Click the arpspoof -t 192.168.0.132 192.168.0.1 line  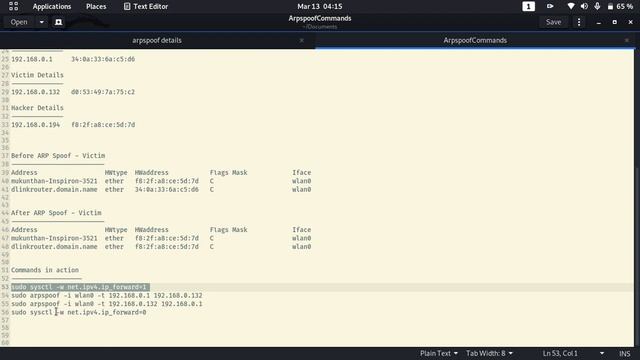pyautogui.click(x=107, y=304)
